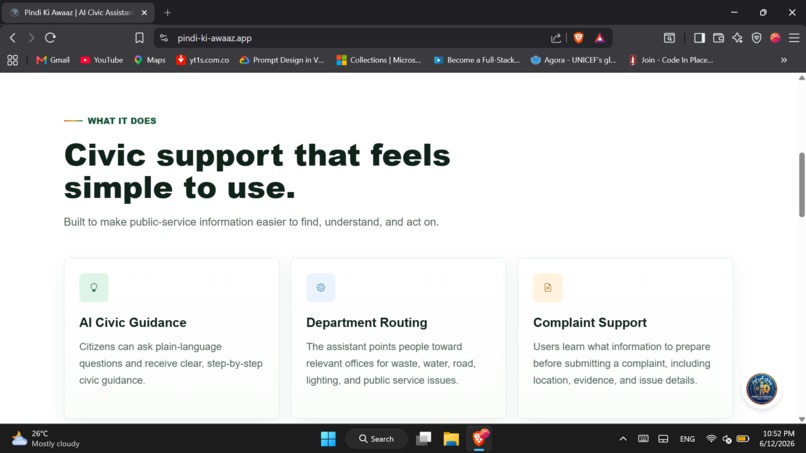This screenshot has width=806, height=453.
Task: Open the apps grid in bookmarks bar
Action: point(13,60)
